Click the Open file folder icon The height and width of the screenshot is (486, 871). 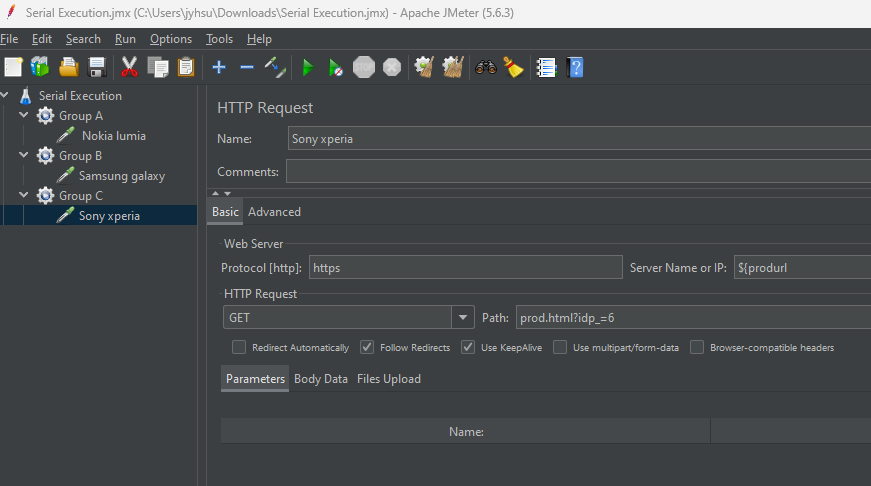pos(68,67)
